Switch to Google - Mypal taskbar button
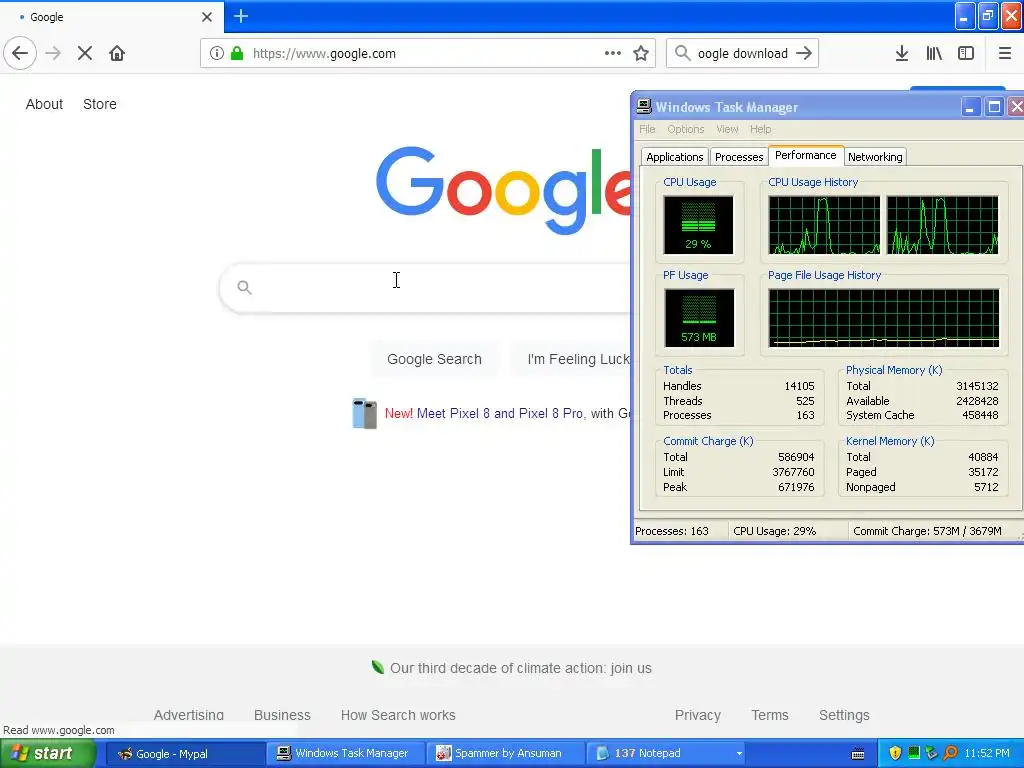The width and height of the screenshot is (1024, 768). pyautogui.click(x=185, y=753)
